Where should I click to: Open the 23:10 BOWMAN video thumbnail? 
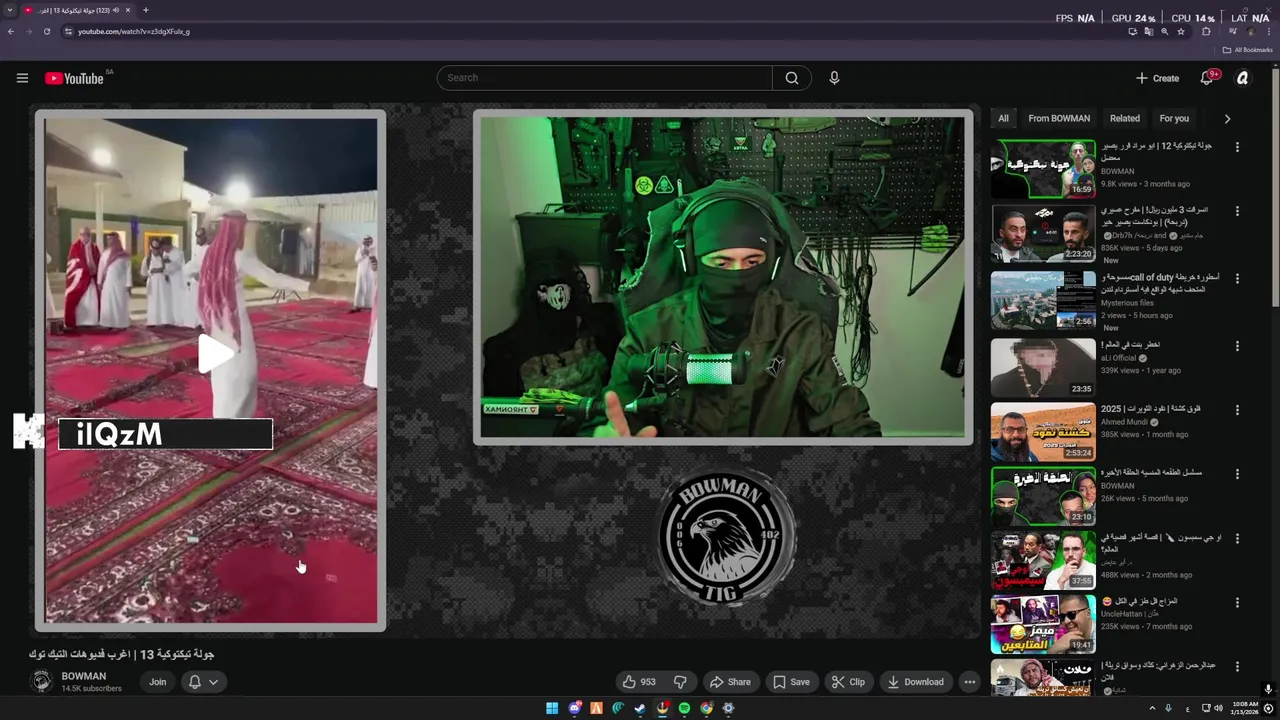click(x=1043, y=496)
